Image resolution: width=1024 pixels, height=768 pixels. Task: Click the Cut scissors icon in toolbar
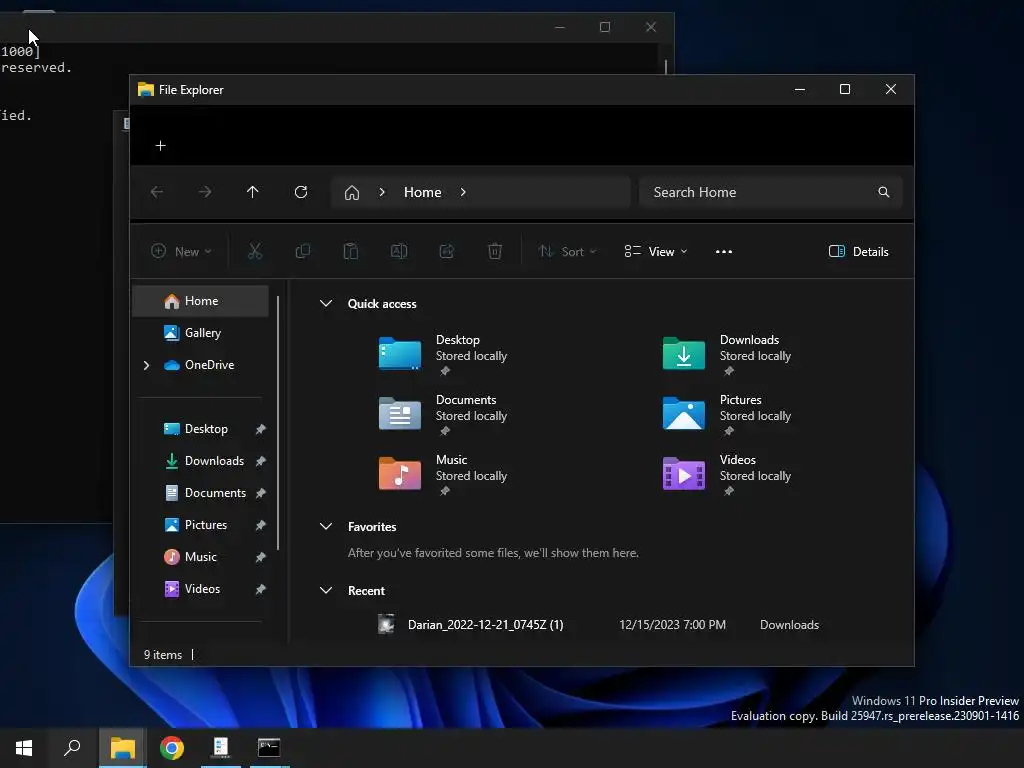255,251
